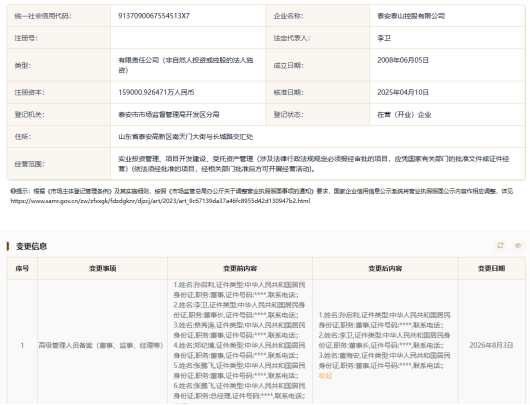Select registration authority 泰安市市场监督管理局开发区分局
530x405 pixels.
coord(169,115)
